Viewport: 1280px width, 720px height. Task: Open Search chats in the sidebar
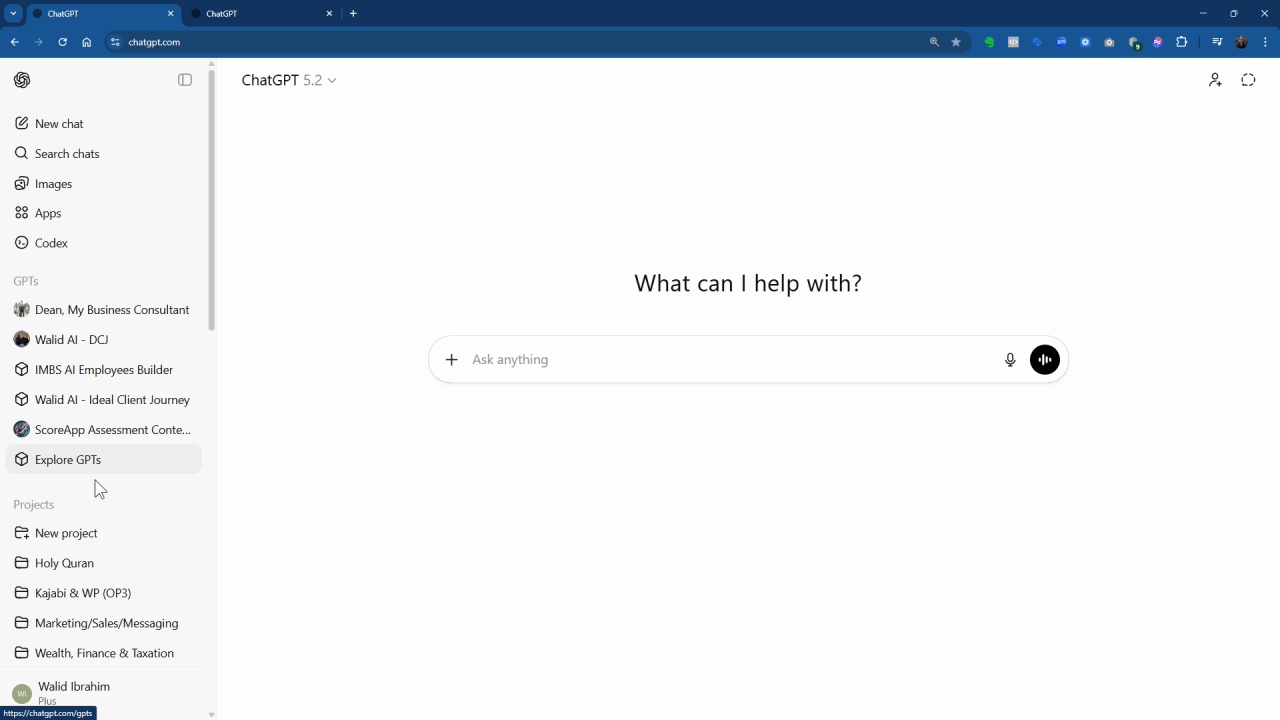[x=67, y=154]
